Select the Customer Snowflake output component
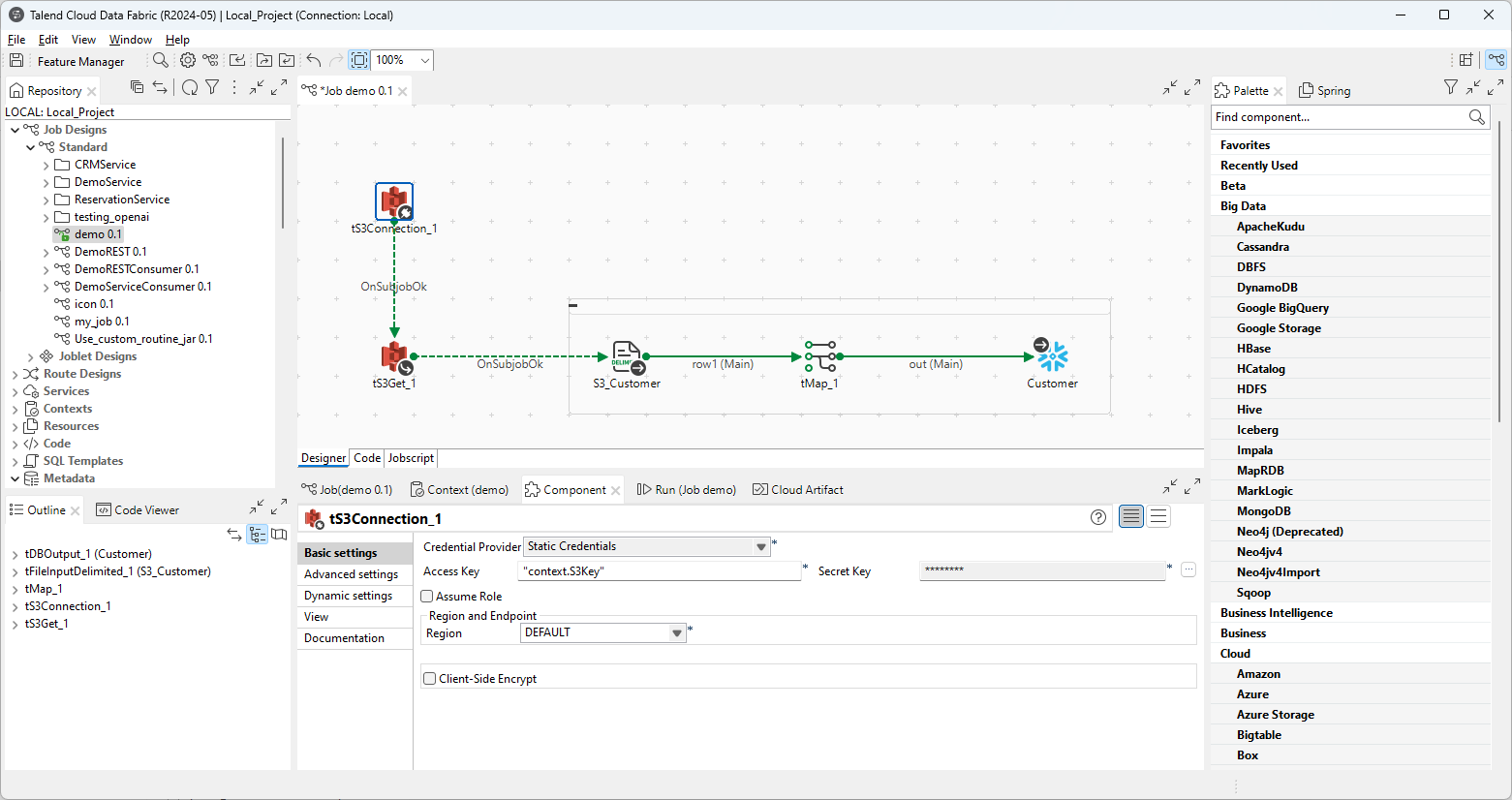The image size is (1512, 800). (1052, 356)
